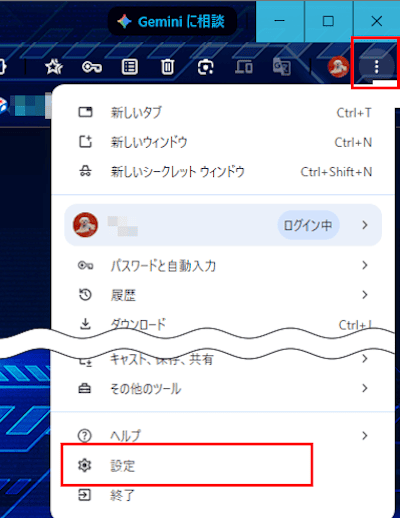Open the profile avatar in the toolbar

click(338, 67)
